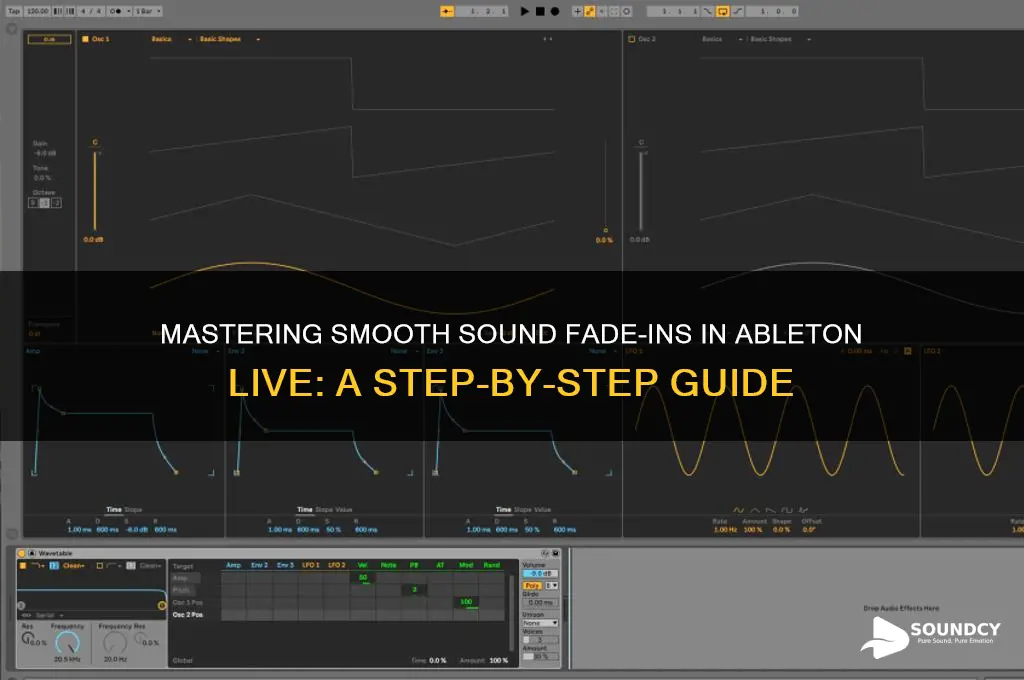Select the Slope tab of Amp envelope
Viewport: 1024px width, 680px height.
coord(133,510)
